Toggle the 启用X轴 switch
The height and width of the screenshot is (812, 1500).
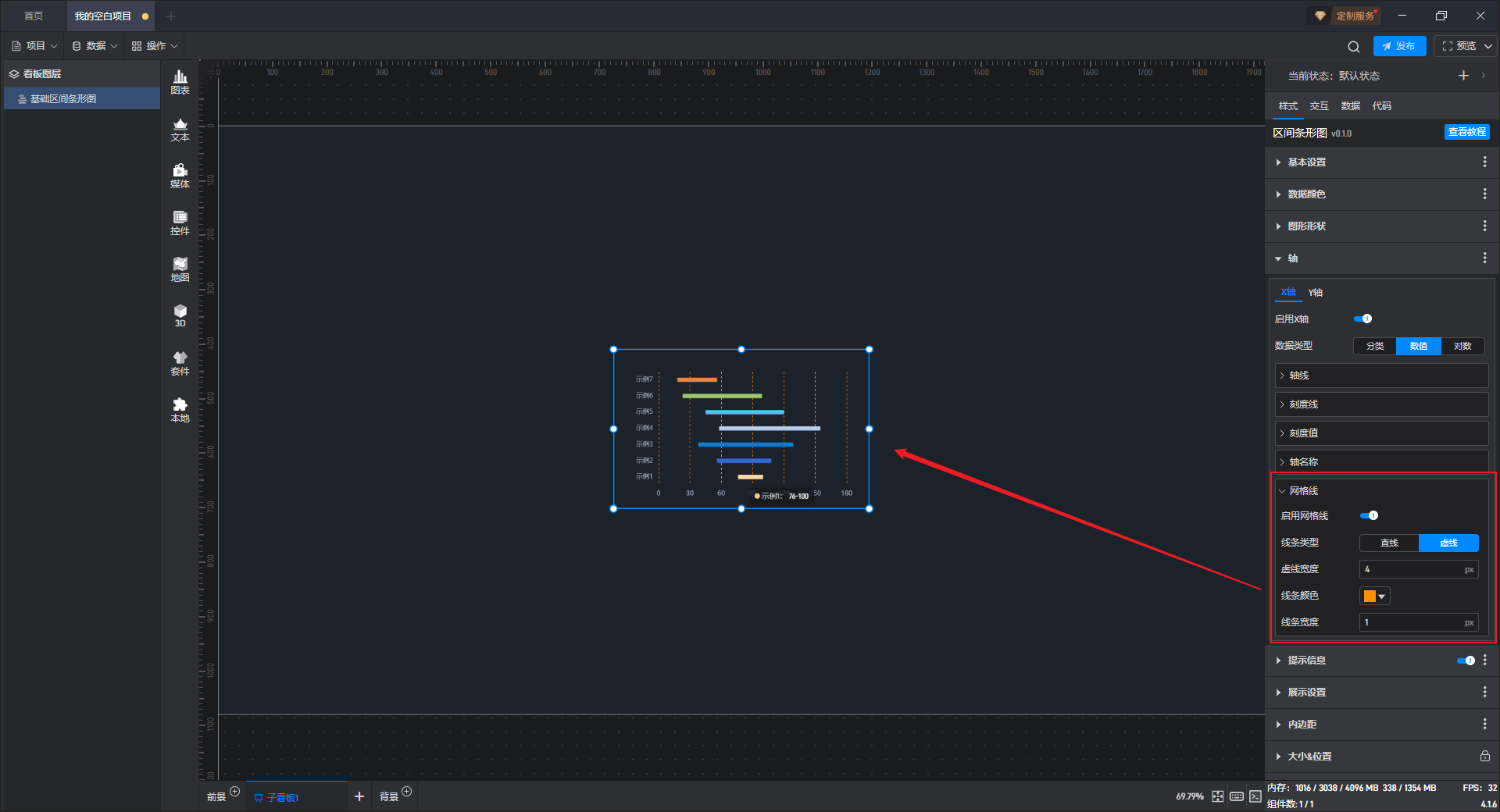1362,319
